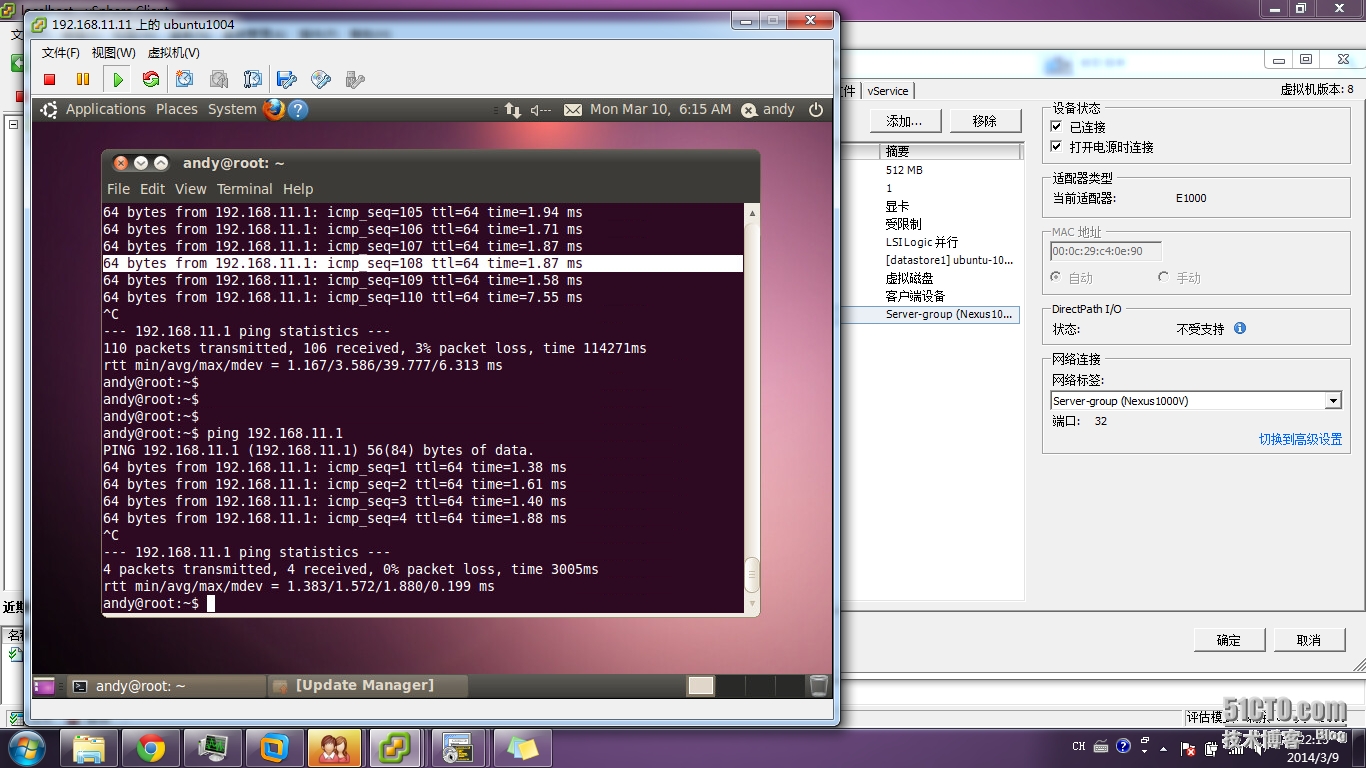Screen dimensions: 1366x768
Task: Click the terminal scrollbar down arrow
Action: (x=752, y=603)
